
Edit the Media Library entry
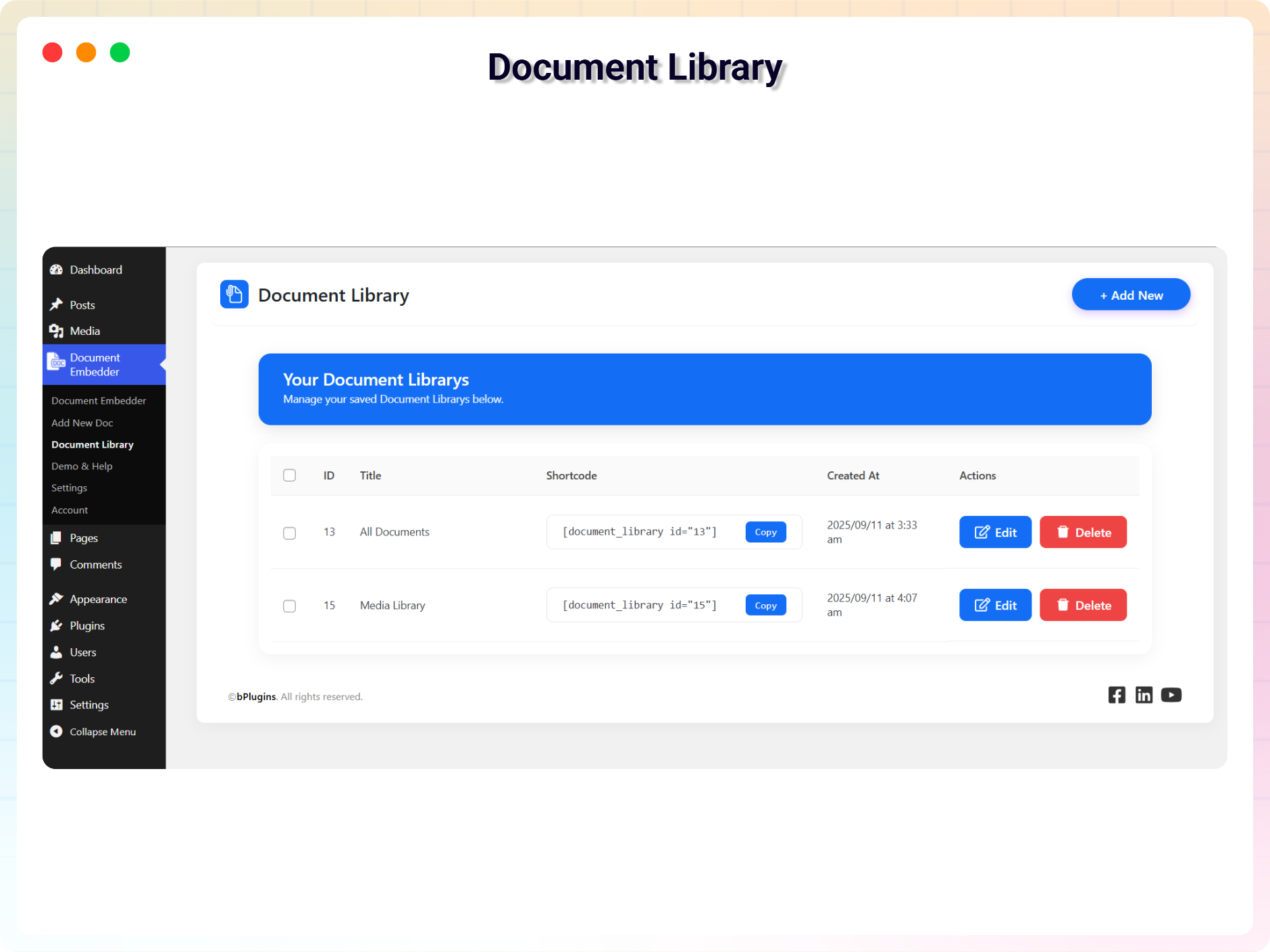pos(995,605)
